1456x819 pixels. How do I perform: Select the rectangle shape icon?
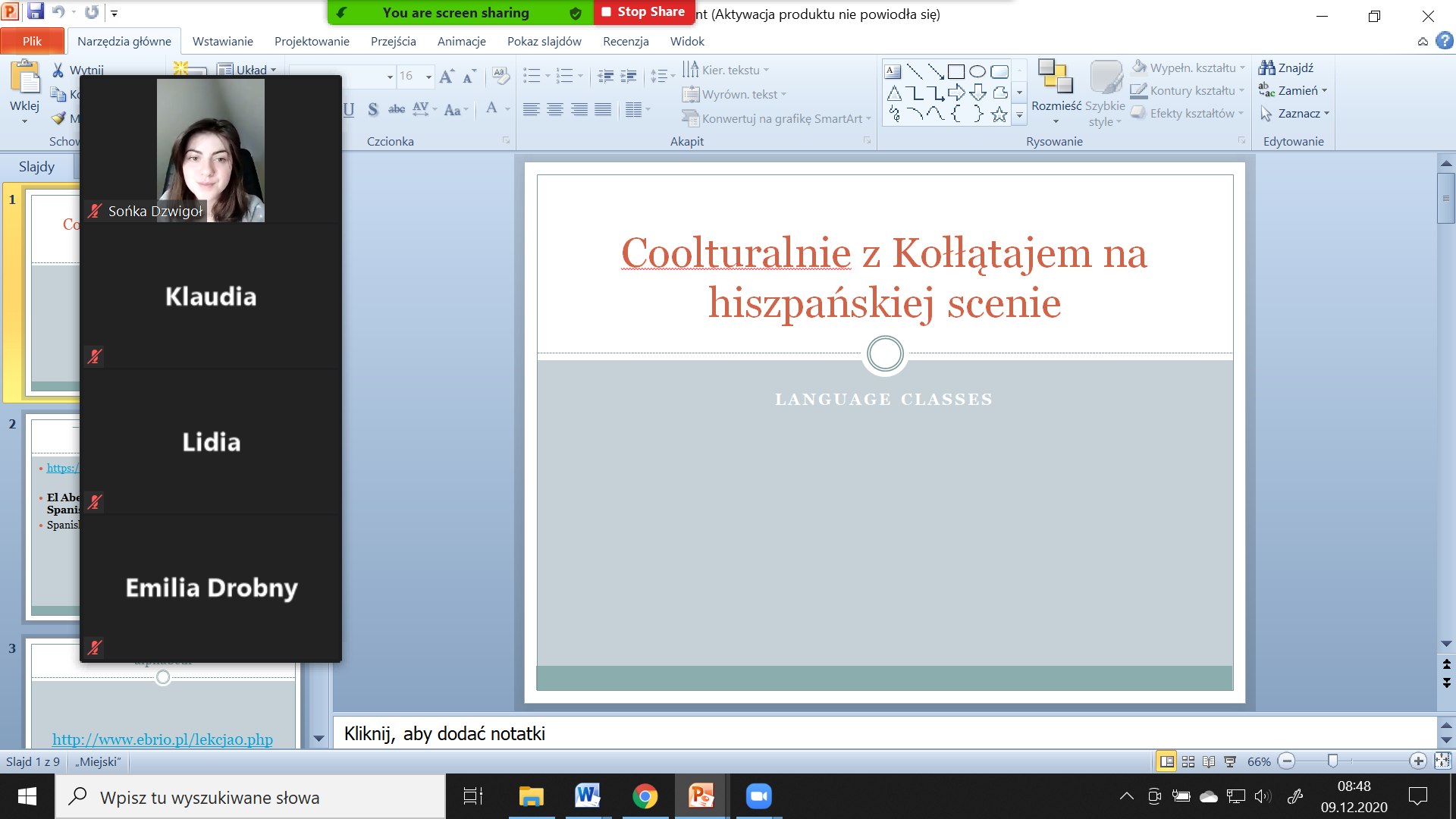[956, 71]
